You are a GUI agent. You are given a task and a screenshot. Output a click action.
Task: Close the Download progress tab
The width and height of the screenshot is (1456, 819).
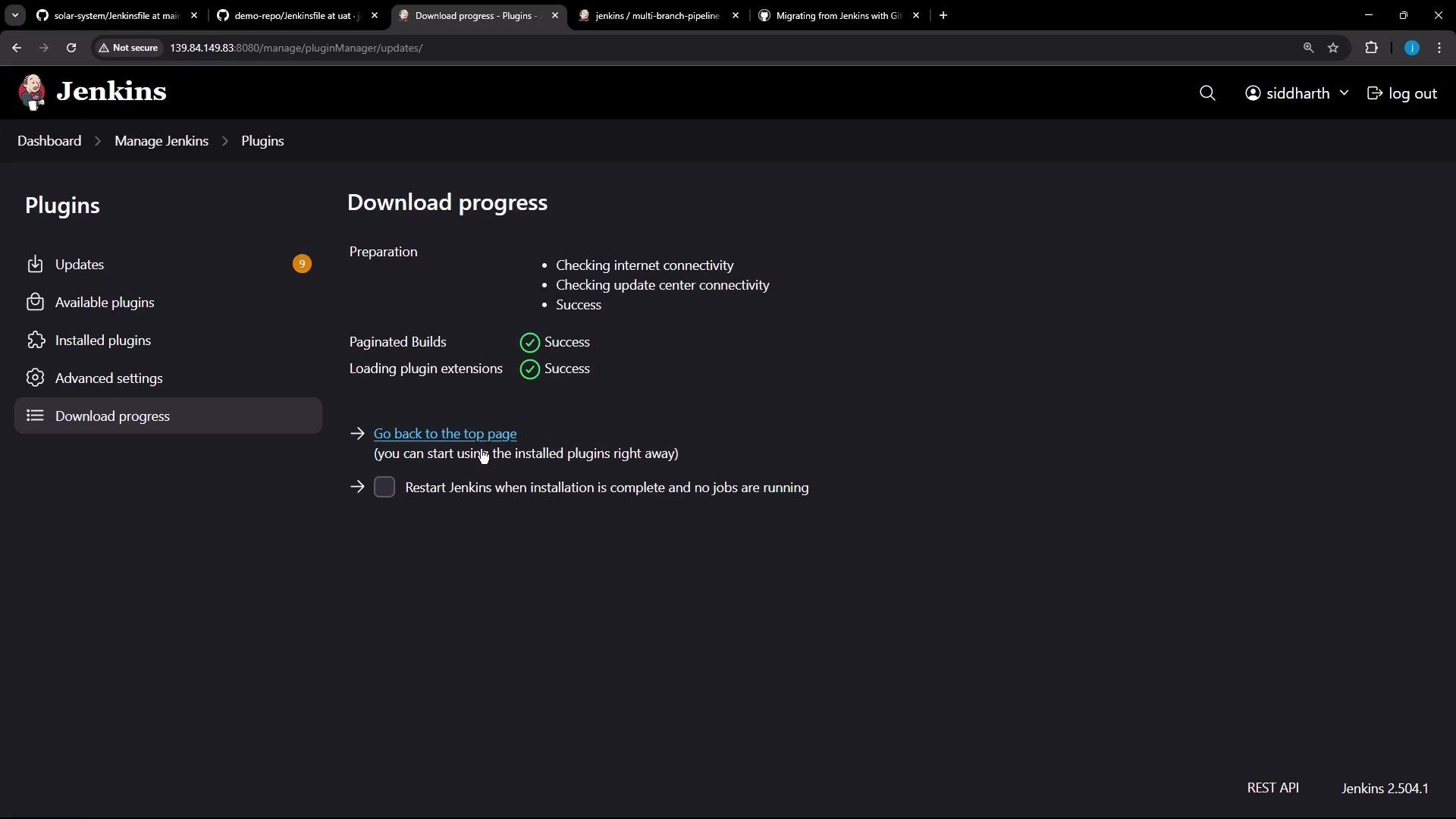tap(555, 15)
